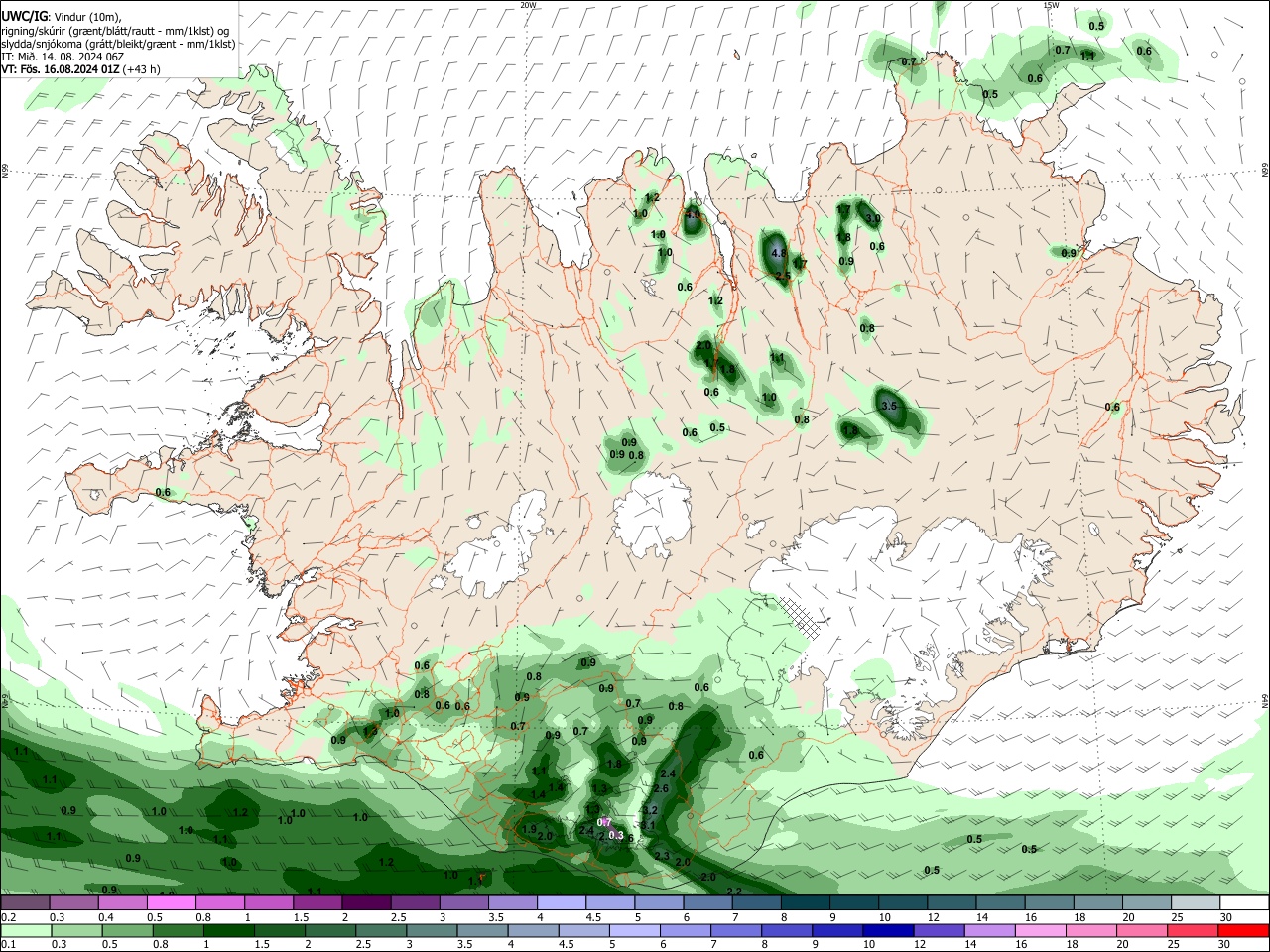Click the 3.1 precipitation value on the map
Viewport: 1270px width, 952px height.
(x=649, y=824)
